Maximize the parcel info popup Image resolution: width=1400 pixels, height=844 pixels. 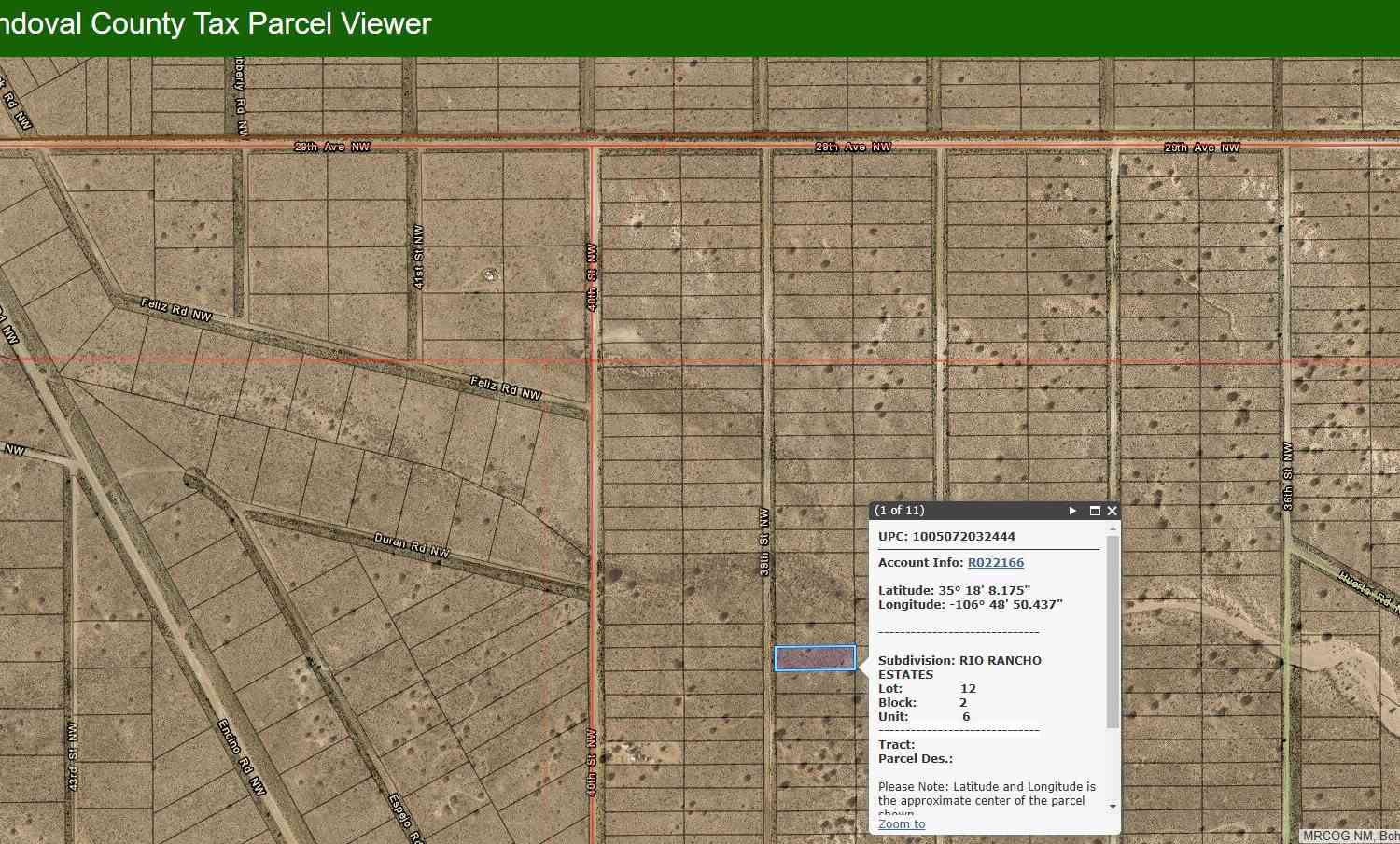(x=1095, y=511)
